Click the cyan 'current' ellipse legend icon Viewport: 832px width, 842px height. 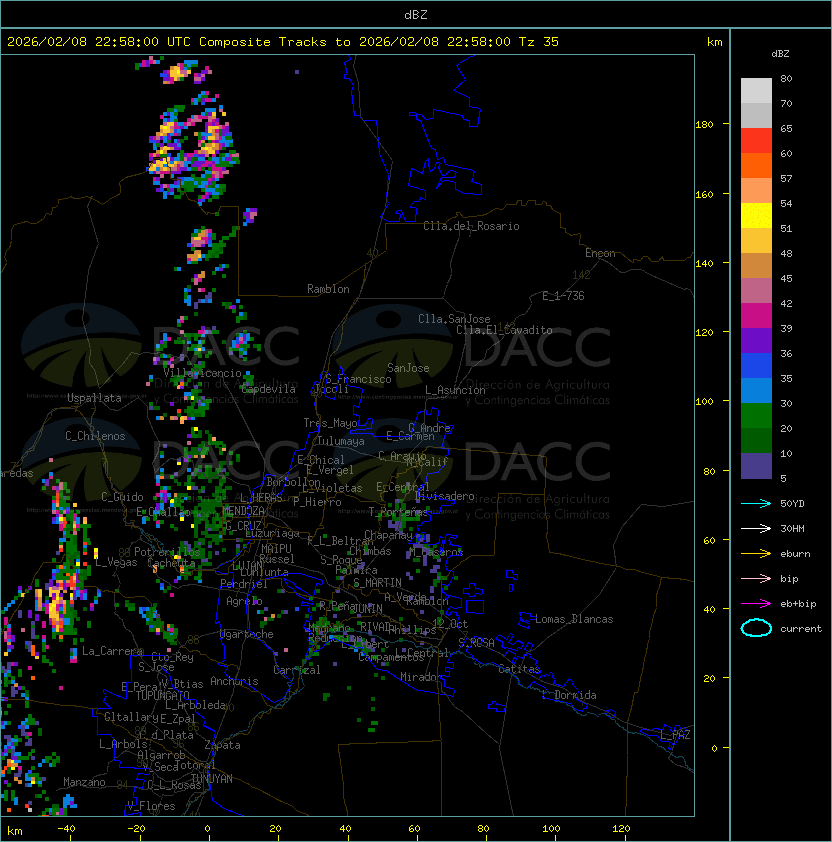(x=756, y=628)
